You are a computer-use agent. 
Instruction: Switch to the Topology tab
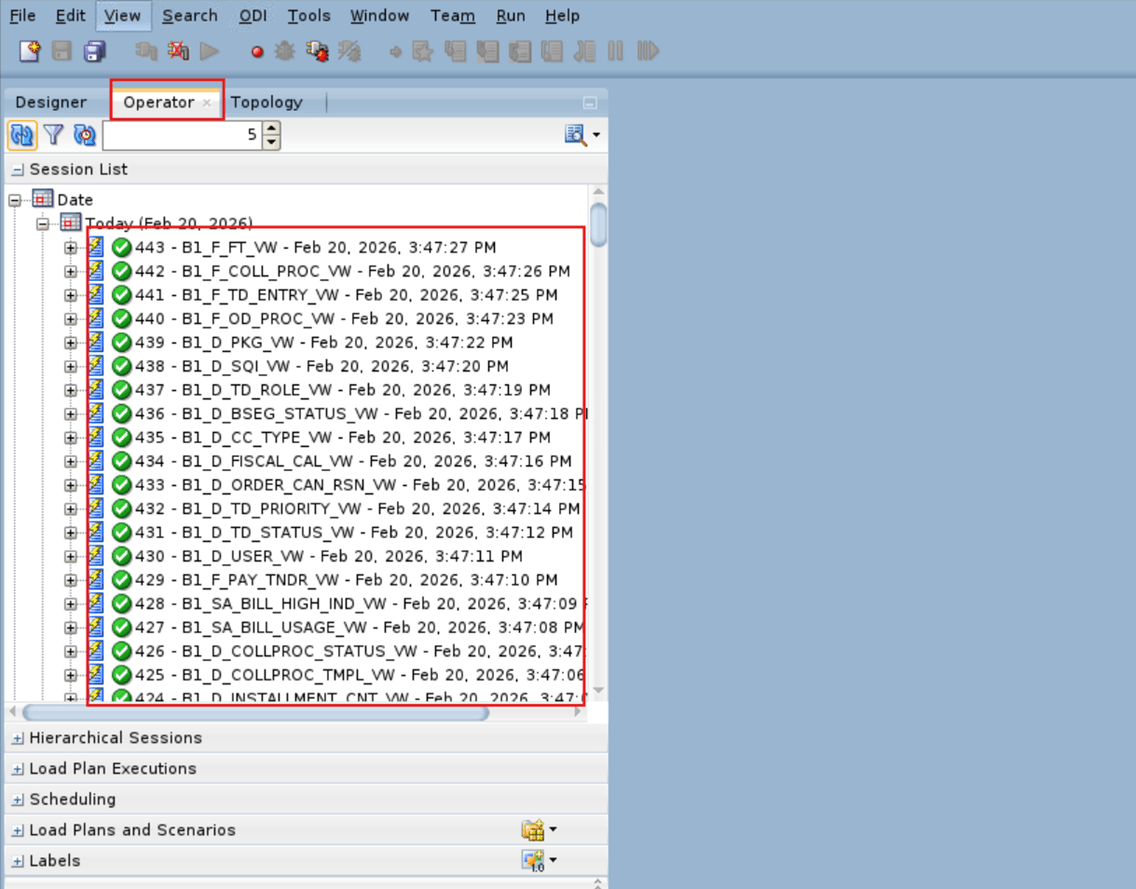click(267, 102)
